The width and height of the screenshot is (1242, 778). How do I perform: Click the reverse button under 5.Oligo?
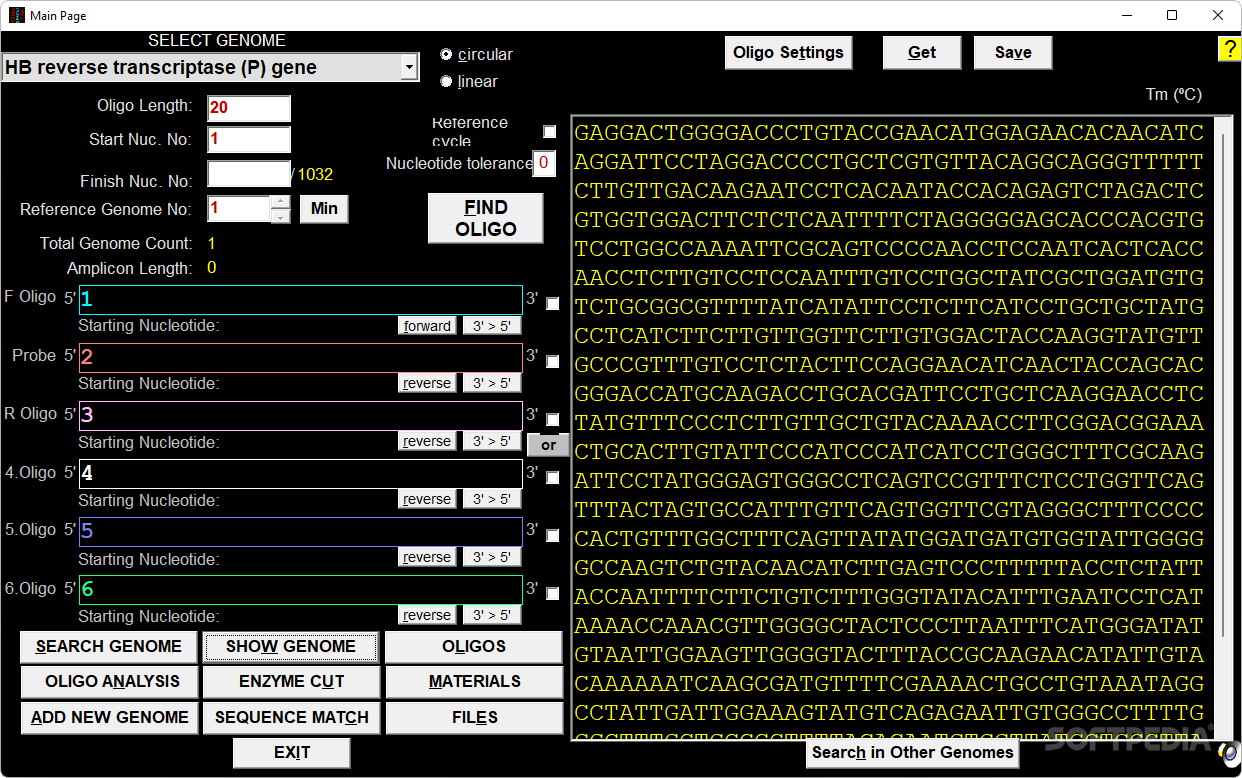[427, 557]
